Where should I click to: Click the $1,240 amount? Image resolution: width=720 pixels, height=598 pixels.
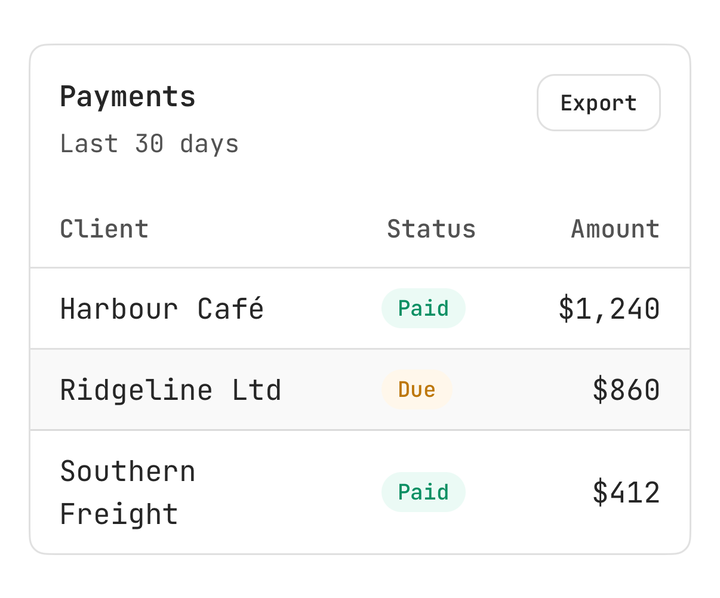pyautogui.click(x=609, y=309)
